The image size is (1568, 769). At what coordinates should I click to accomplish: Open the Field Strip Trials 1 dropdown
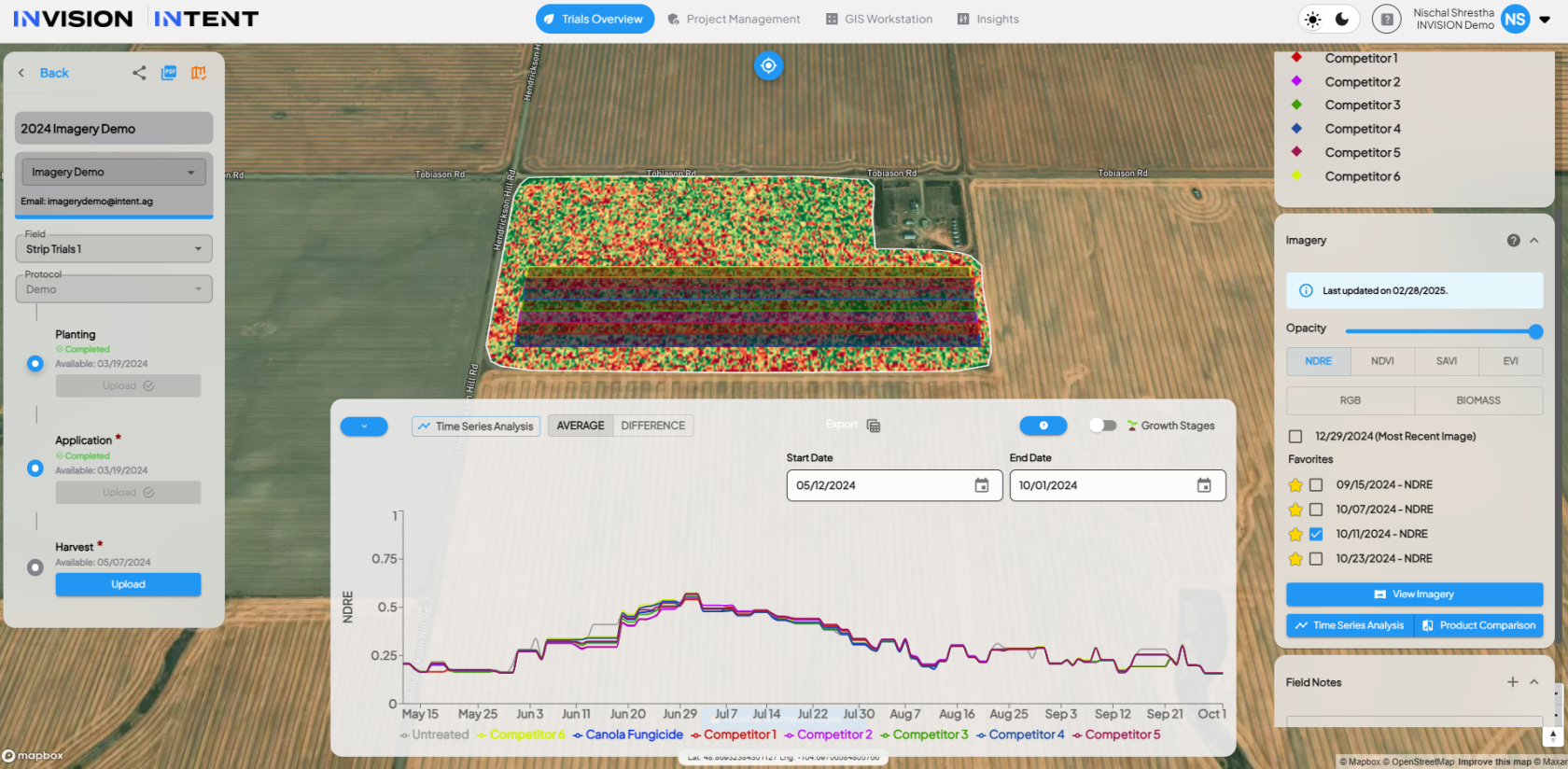pos(114,249)
